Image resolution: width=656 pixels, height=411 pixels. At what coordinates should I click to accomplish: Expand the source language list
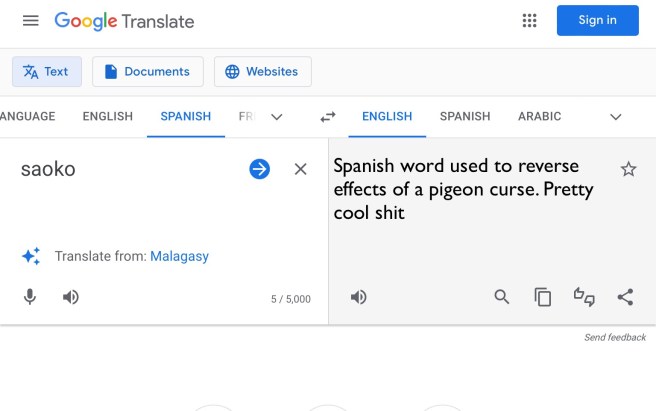[x=277, y=117]
